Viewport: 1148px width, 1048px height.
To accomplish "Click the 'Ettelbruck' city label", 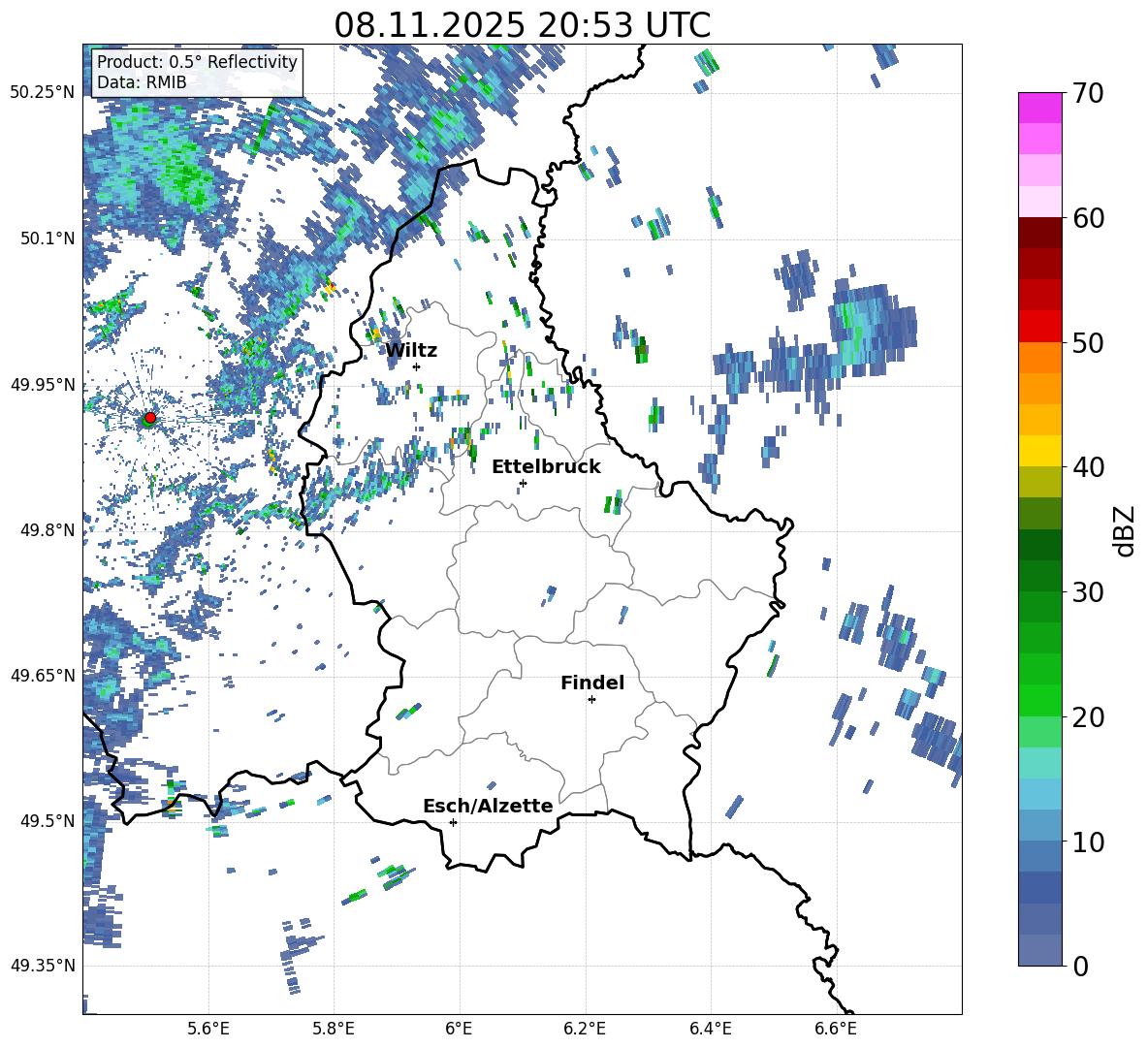I will tap(546, 467).
